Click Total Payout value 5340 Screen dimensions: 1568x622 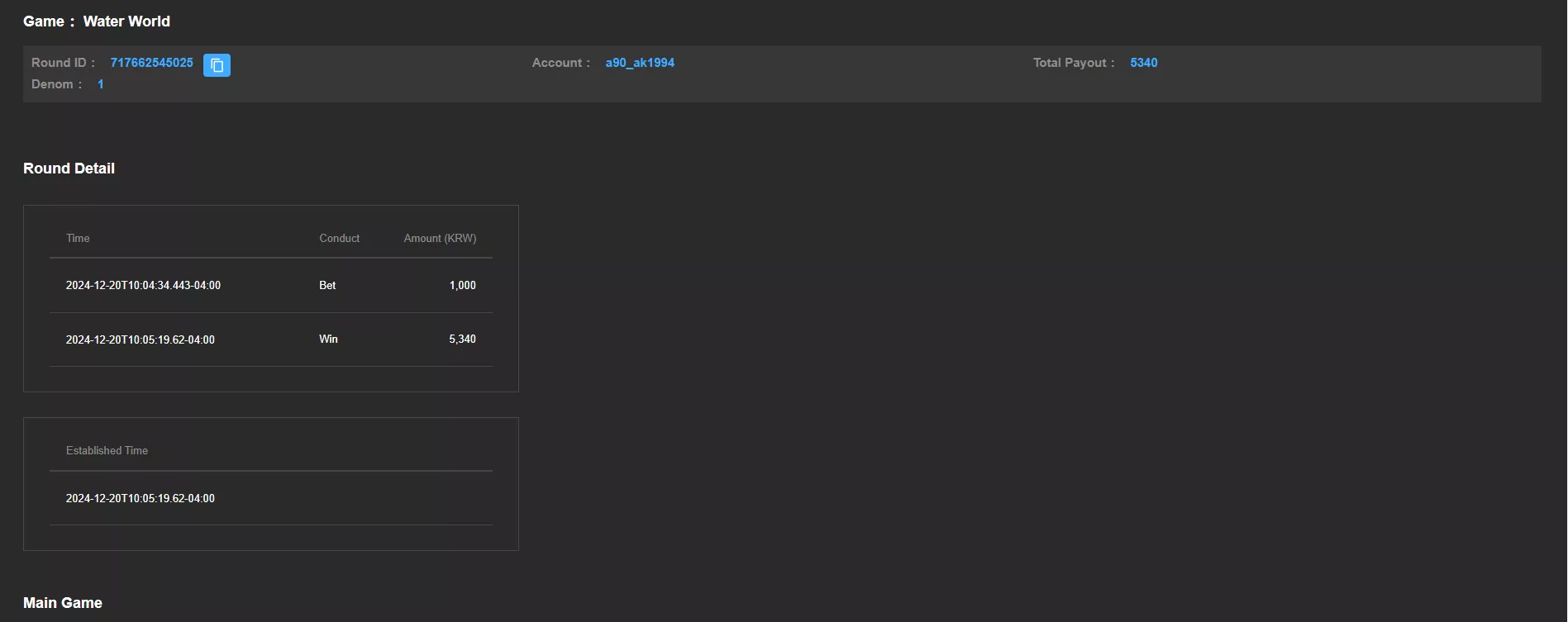tap(1144, 63)
